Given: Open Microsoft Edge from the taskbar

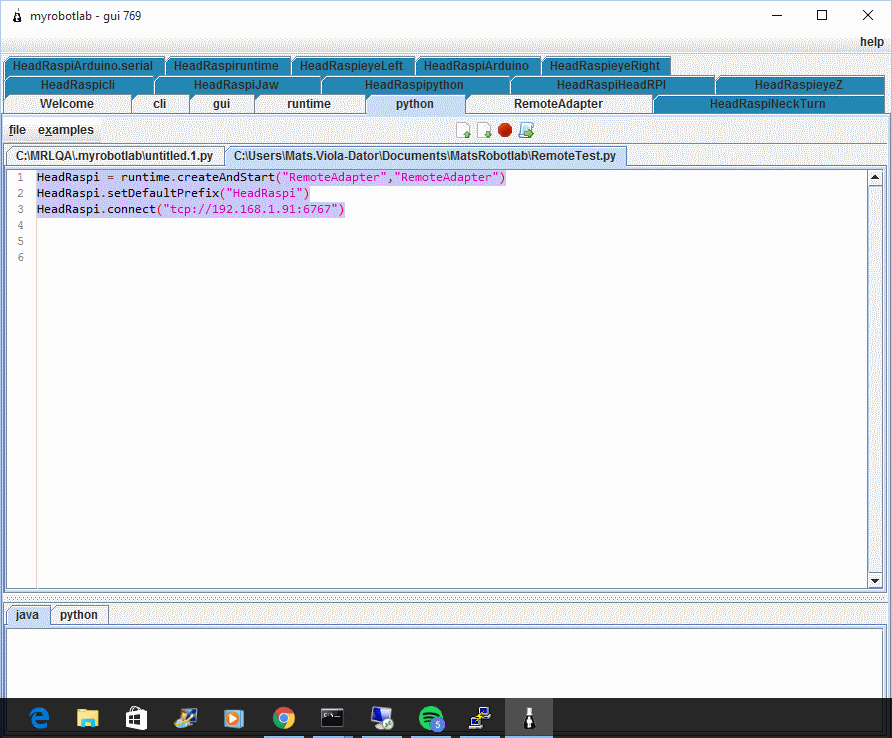Looking at the screenshot, I should click(x=39, y=718).
